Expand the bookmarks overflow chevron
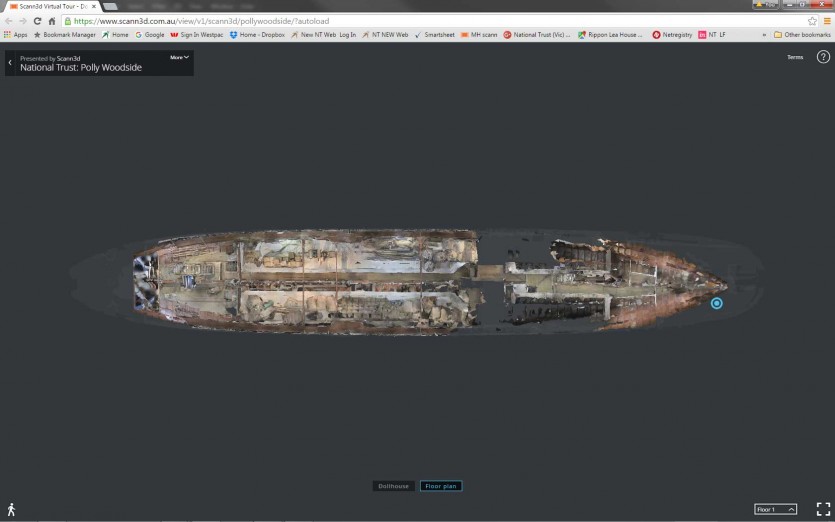 pyautogui.click(x=764, y=35)
